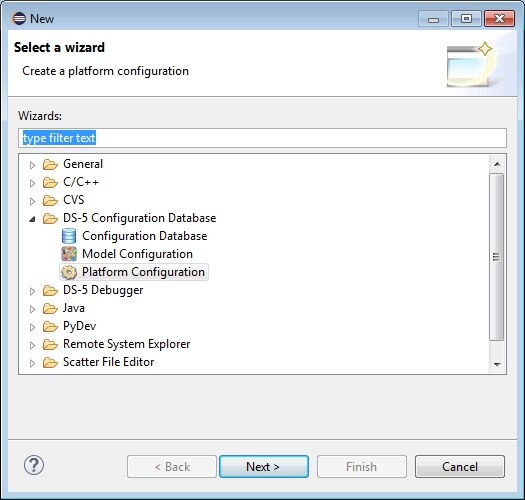Image resolution: width=525 pixels, height=500 pixels.
Task: Select the CVS tree entry
Action: click(73, 200)
